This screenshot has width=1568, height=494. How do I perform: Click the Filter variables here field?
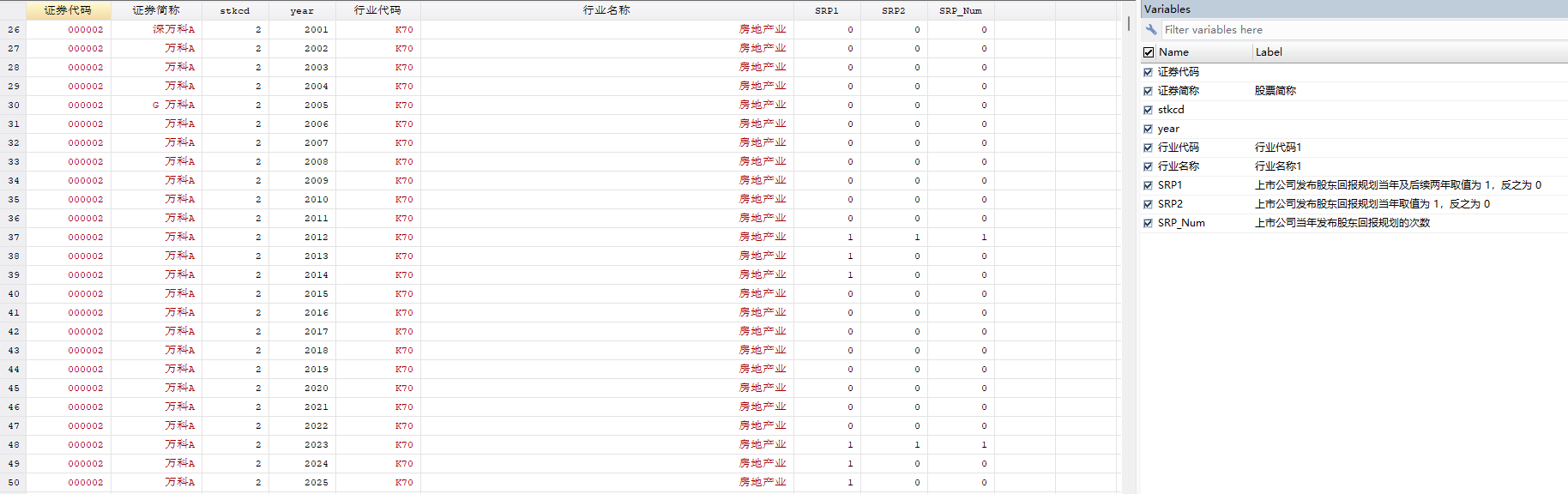[x=1364, y=30]
